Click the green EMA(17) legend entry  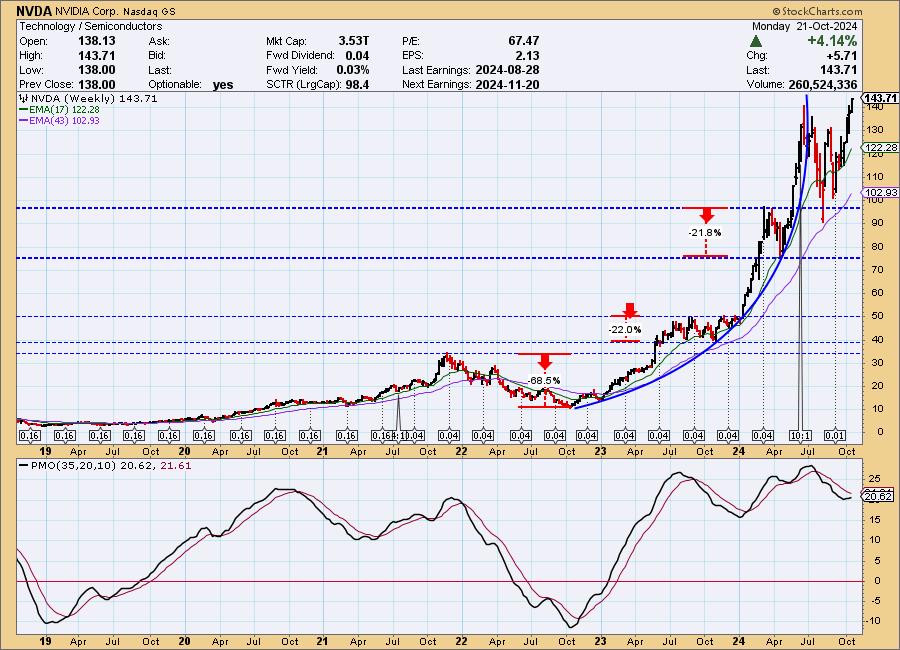point(60,110)
